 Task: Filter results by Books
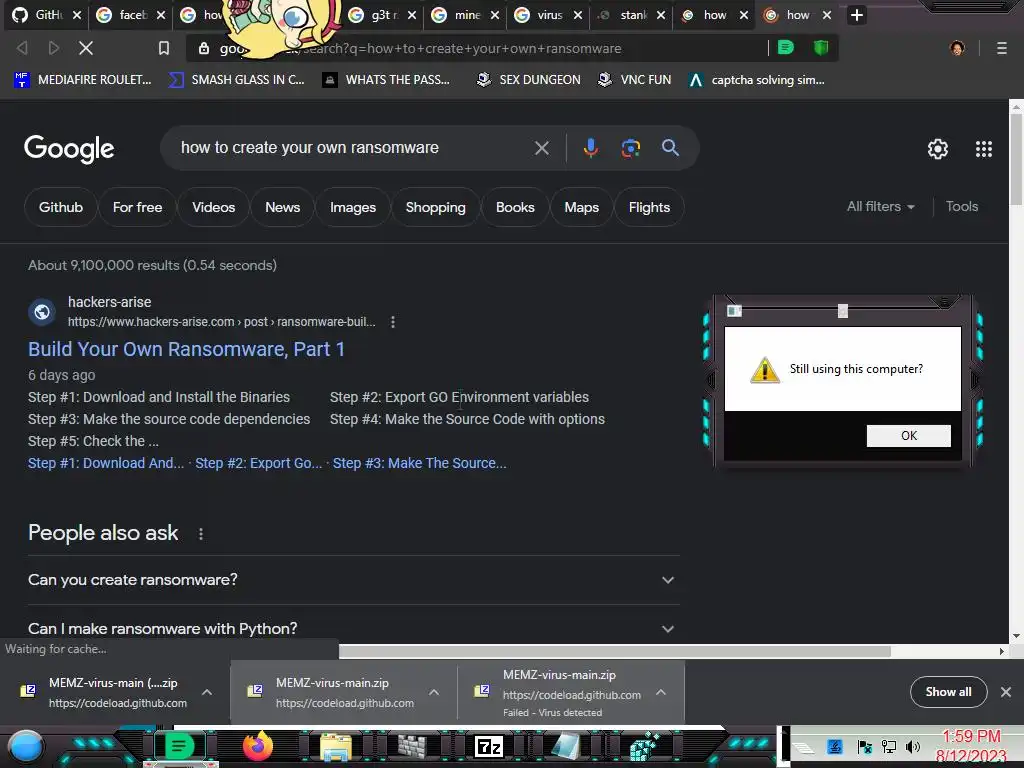click(515, 207)
